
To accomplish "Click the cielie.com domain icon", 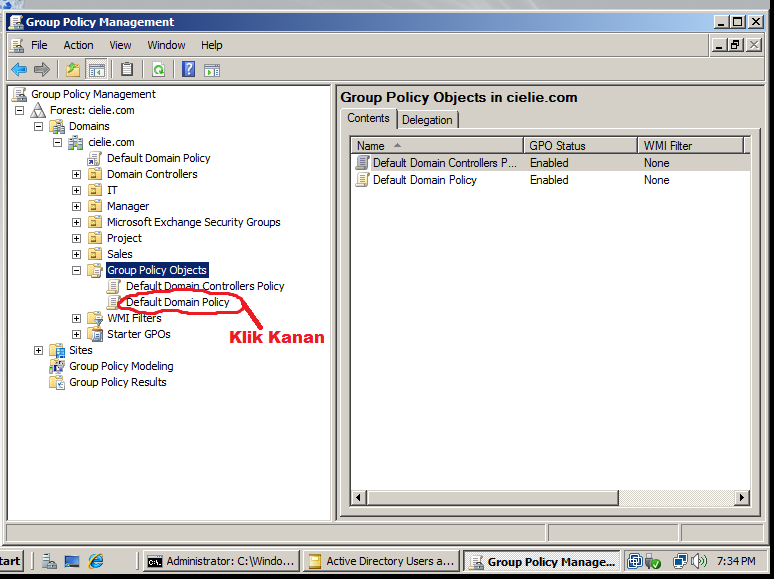I will [x=76, y=143].
